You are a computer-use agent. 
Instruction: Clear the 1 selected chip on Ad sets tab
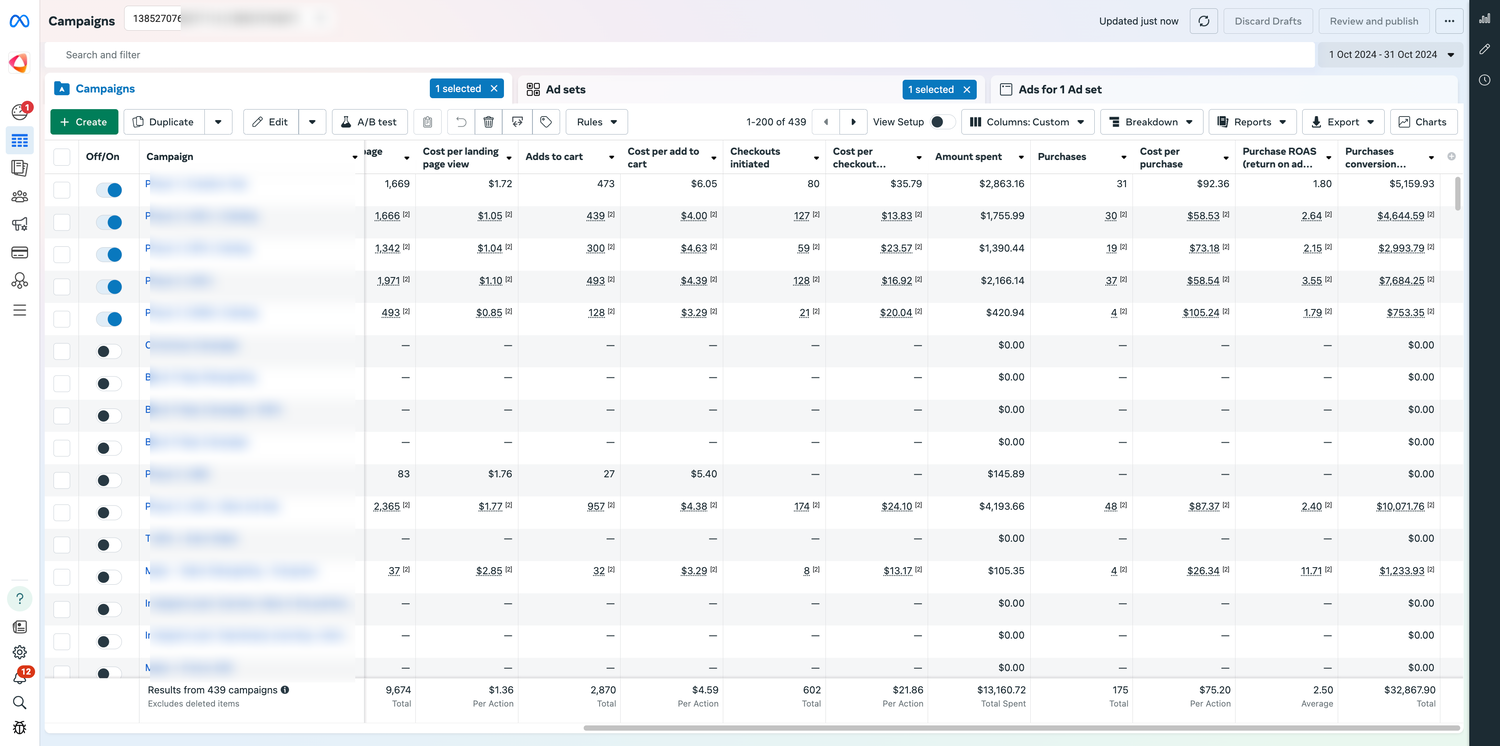(x=967, y=89)
